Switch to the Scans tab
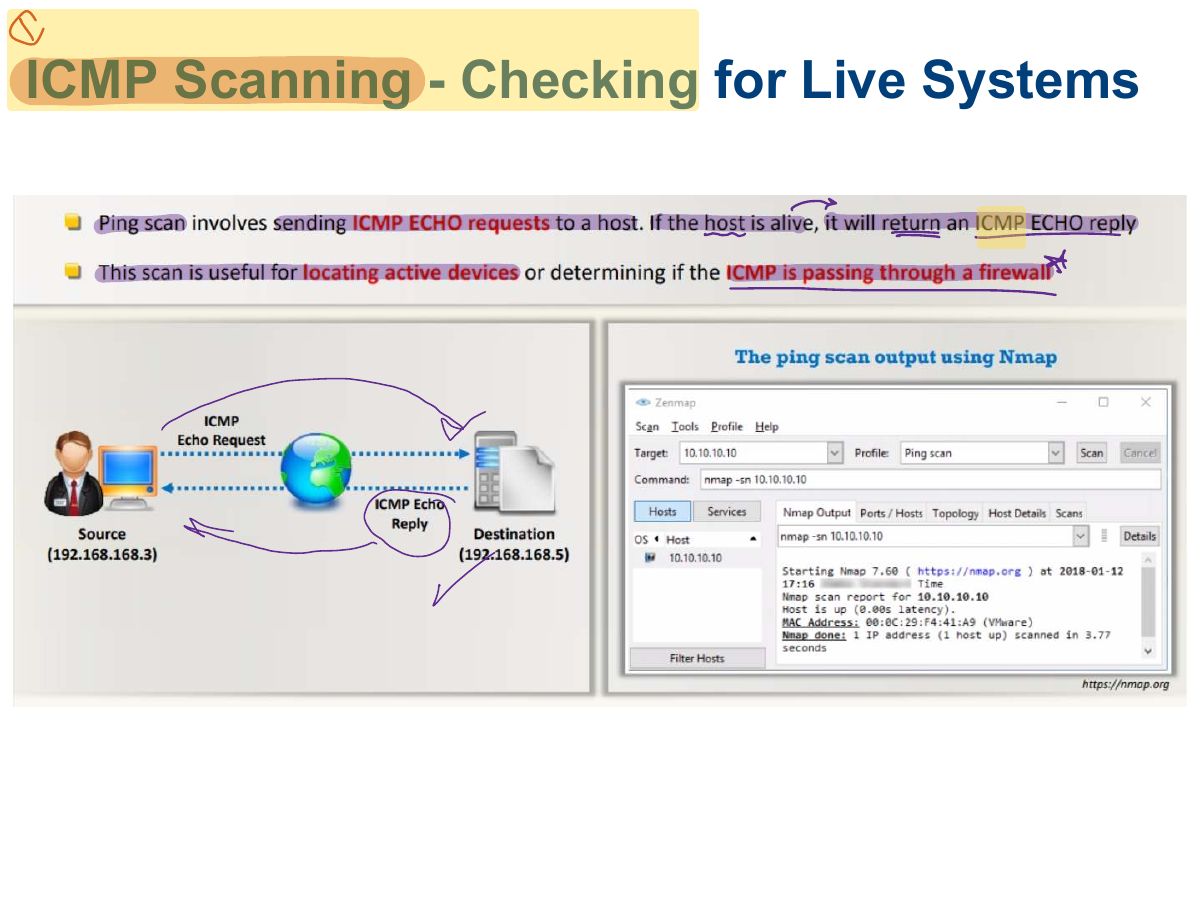The width and height of the screenshot is (1200, 901). 1069,513
